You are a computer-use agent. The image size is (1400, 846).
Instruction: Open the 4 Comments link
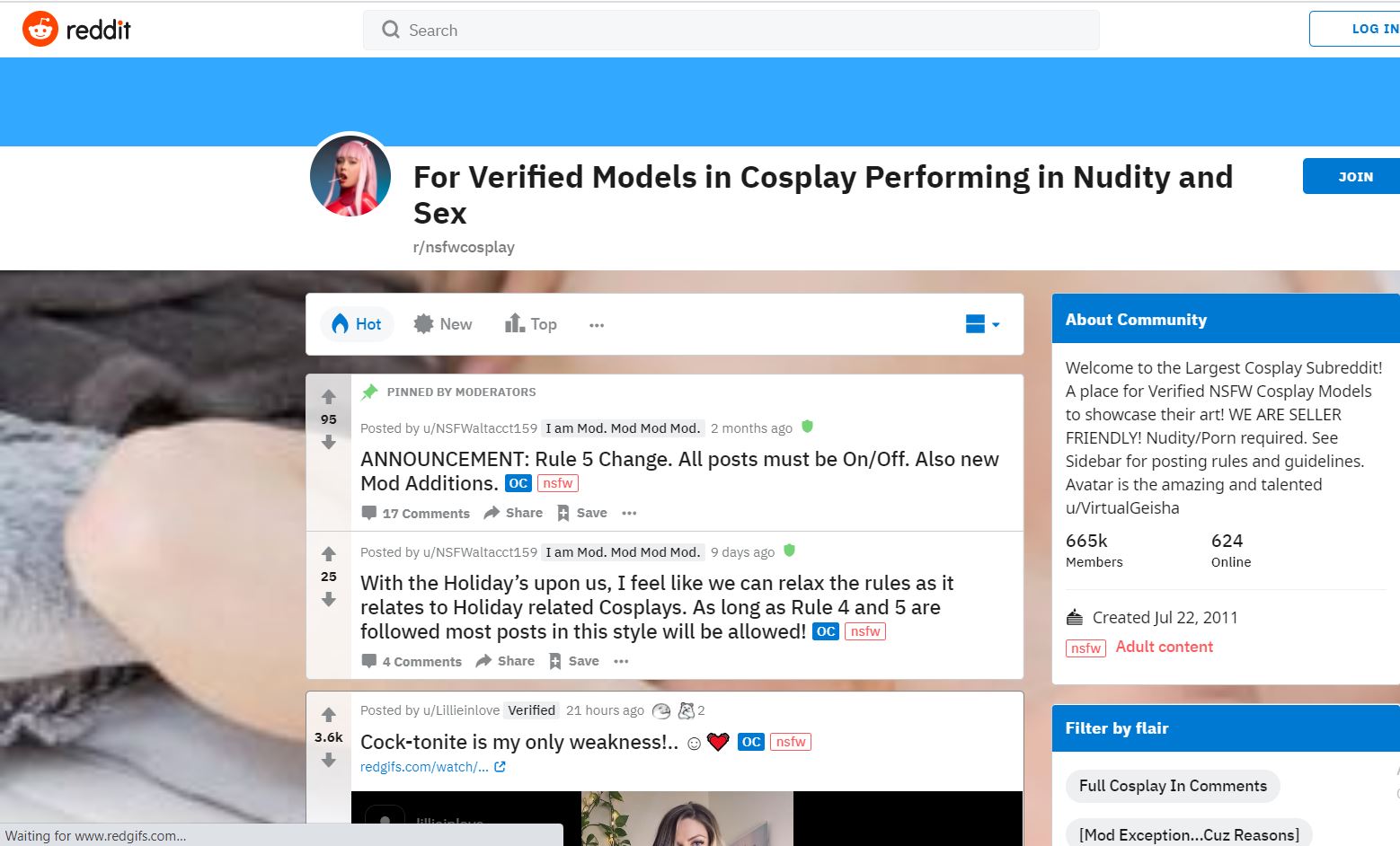pos(412,661)
